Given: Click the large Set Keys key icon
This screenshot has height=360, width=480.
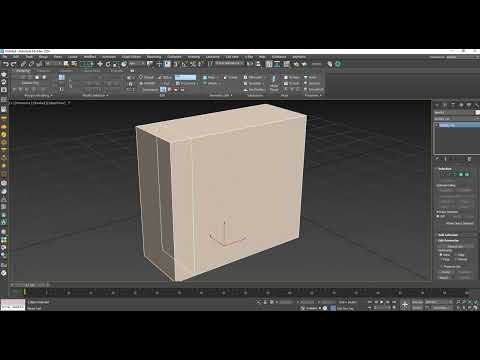Looking at the screenshot, I should click(x=405, y=305).
